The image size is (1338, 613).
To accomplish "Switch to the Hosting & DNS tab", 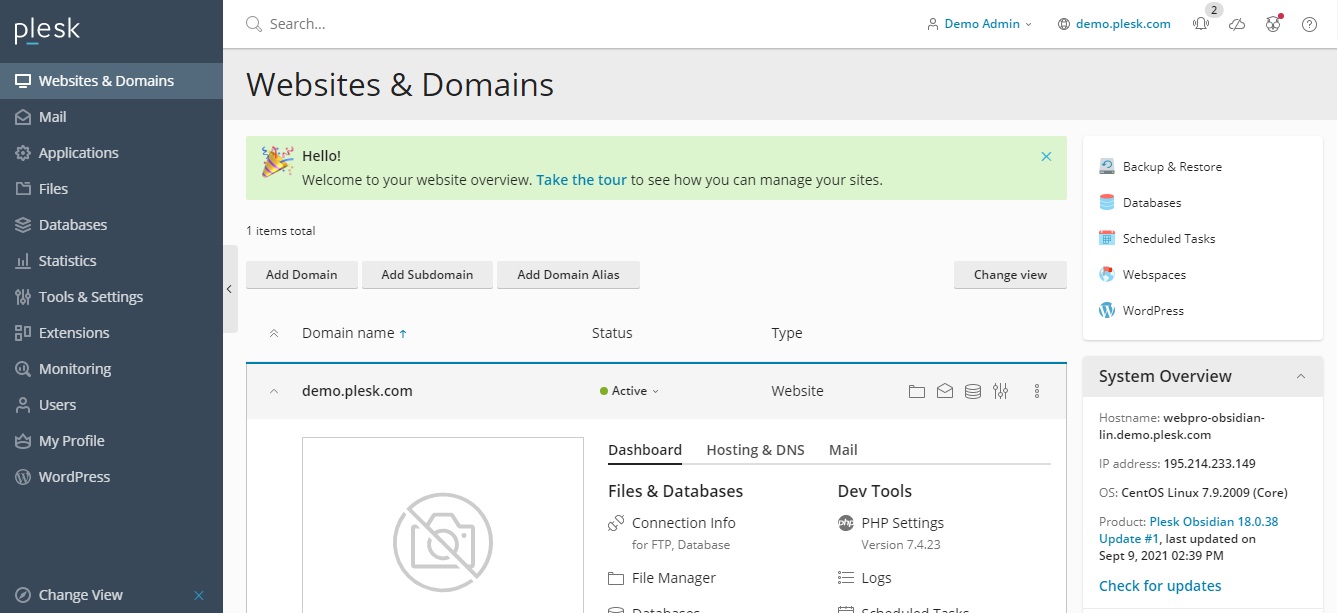I will (755, 450).
